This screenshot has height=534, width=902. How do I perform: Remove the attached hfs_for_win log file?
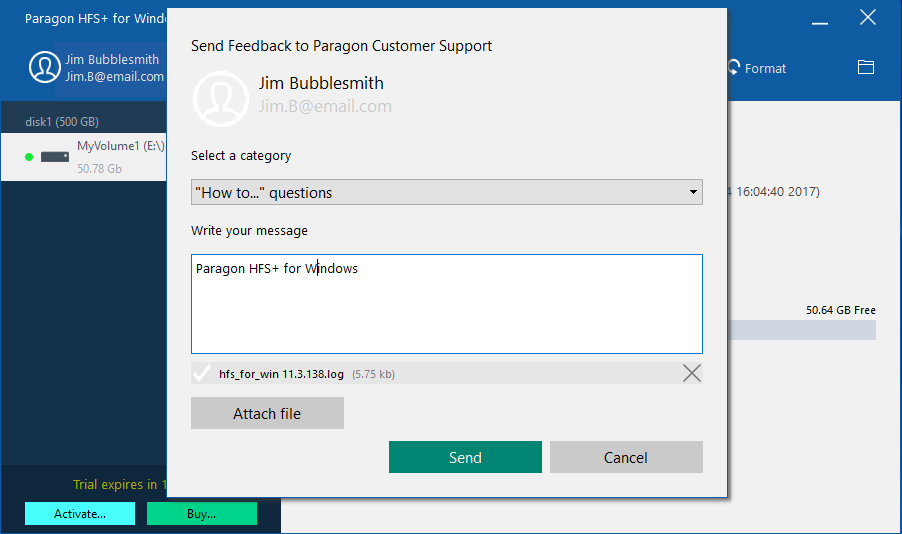(x=691, y=374)
